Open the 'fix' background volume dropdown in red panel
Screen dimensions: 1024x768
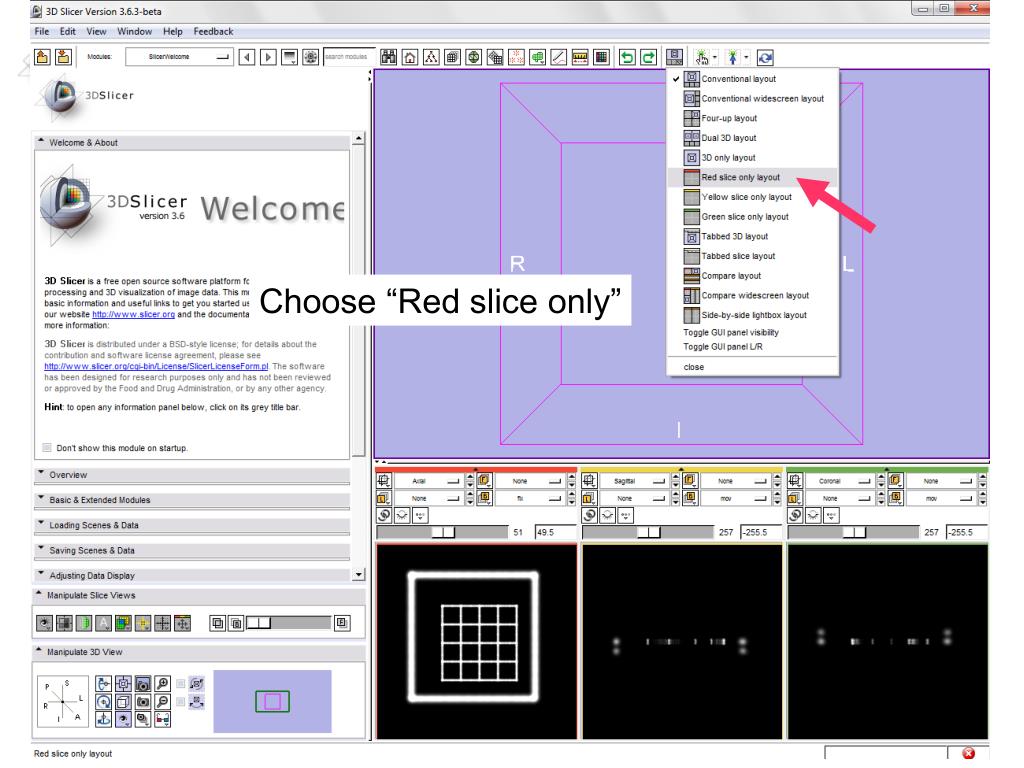point(529,498)
